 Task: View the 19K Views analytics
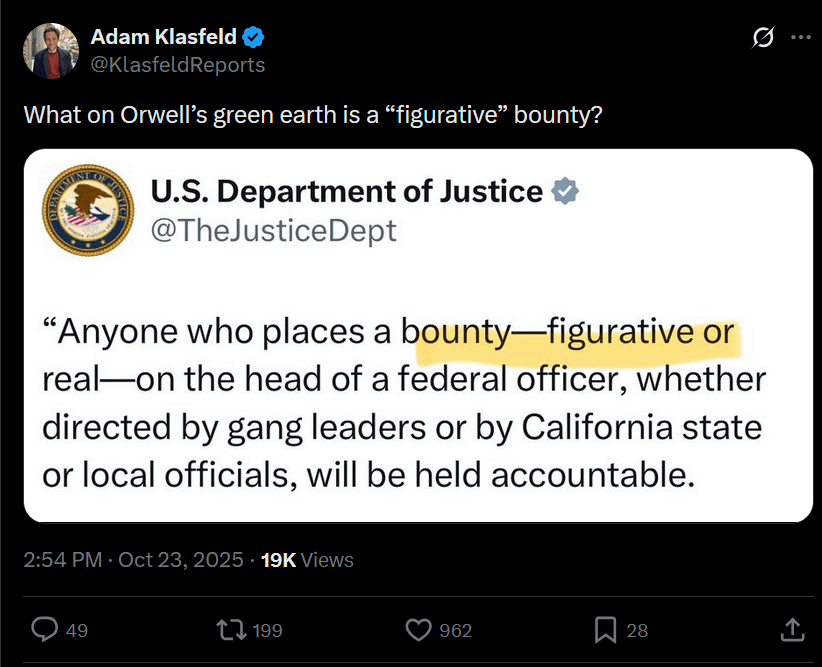tap(306, 560)
